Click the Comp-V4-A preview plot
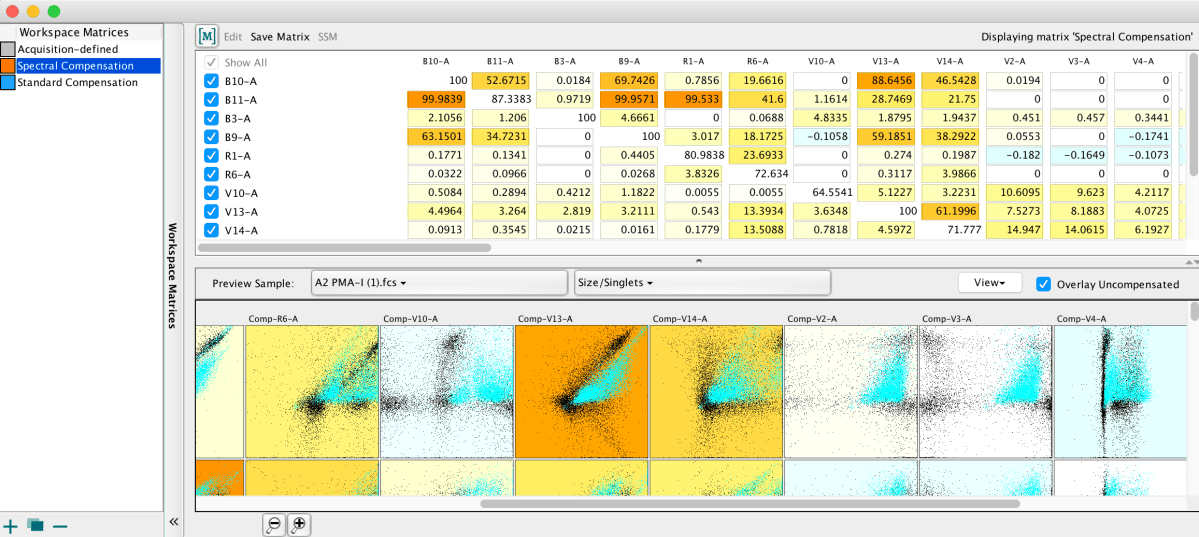 [x=1119, y=390]
